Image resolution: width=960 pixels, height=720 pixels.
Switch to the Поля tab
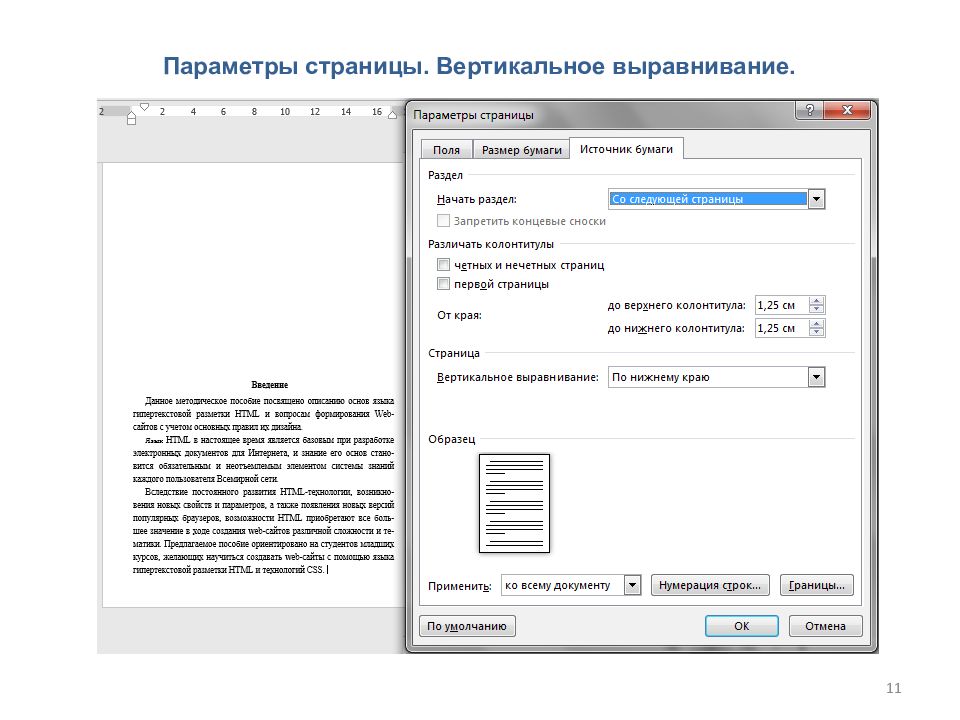[x=446, y=150]
